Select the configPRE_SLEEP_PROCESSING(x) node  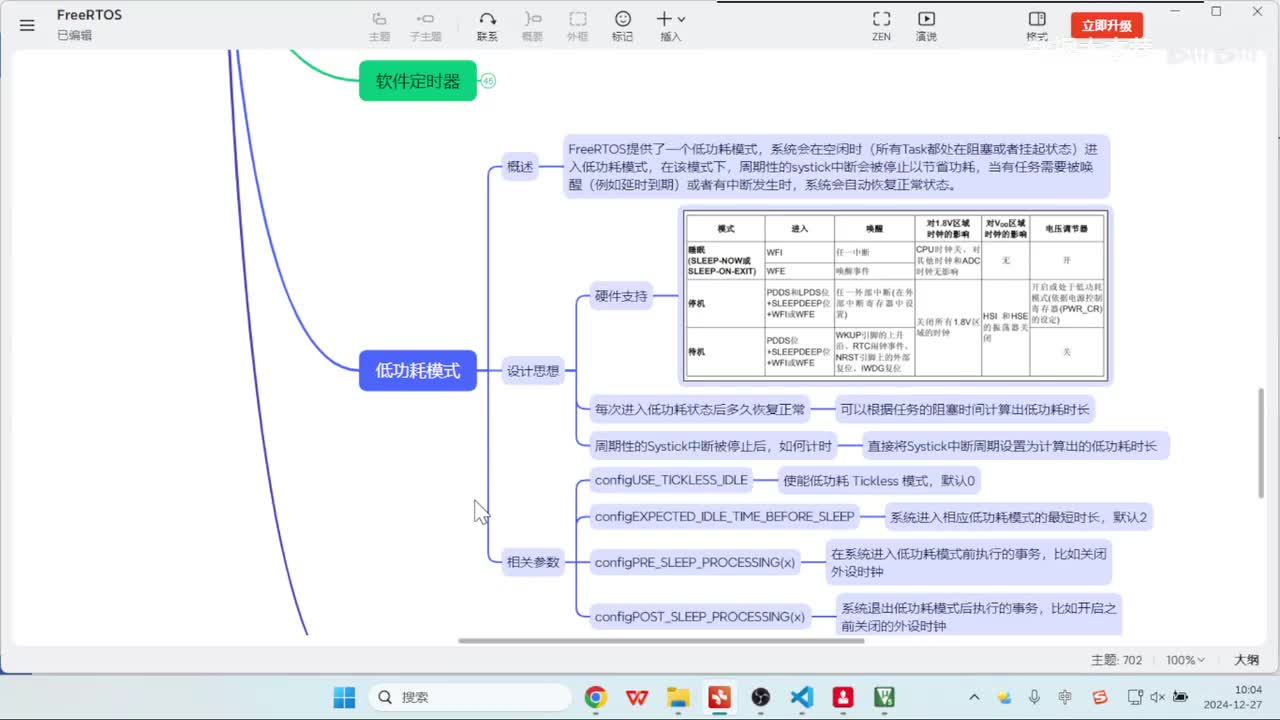695,563
